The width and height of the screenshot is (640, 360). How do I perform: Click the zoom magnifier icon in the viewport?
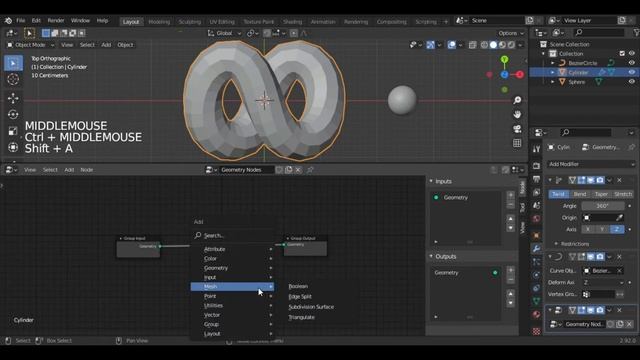(517, 100)
